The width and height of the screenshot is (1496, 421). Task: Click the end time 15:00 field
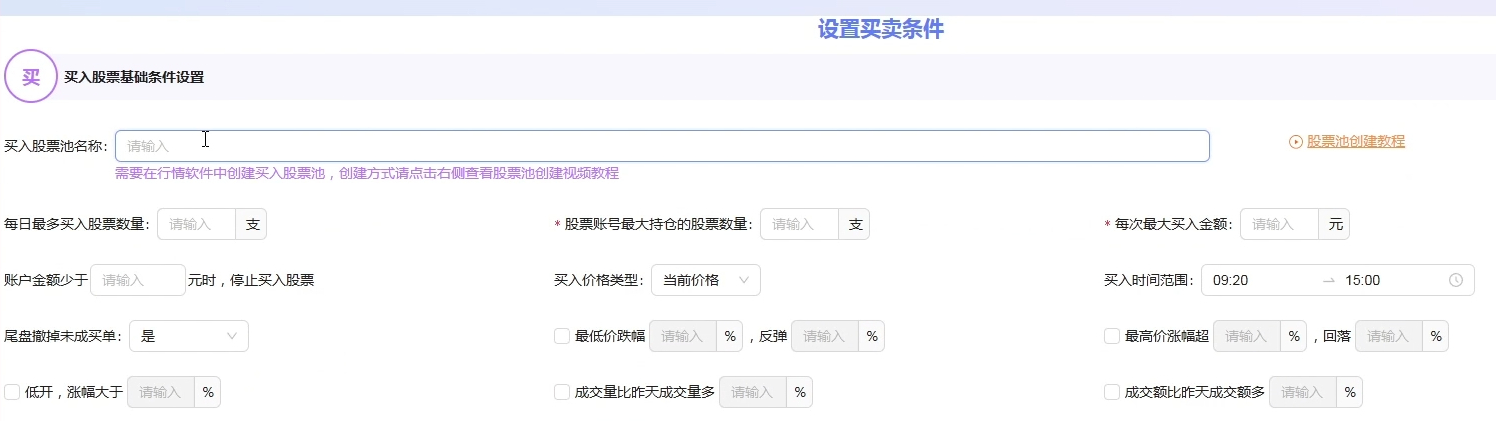coord(1390,280)
